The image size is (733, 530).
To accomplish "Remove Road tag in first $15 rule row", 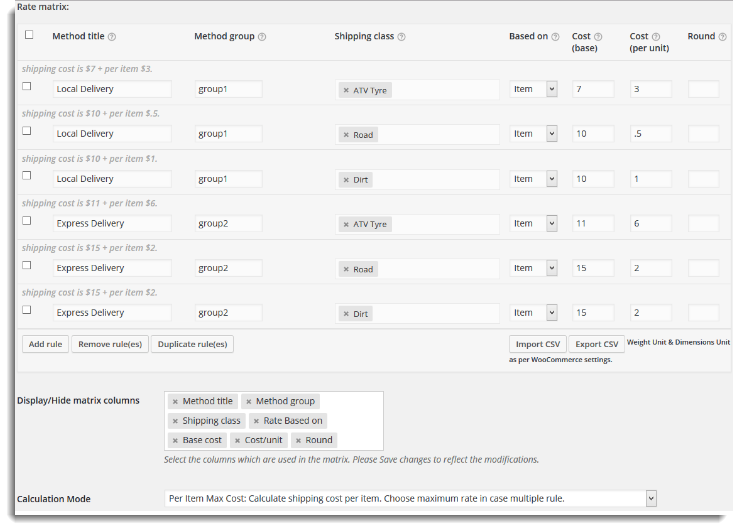I will [346, 270].
